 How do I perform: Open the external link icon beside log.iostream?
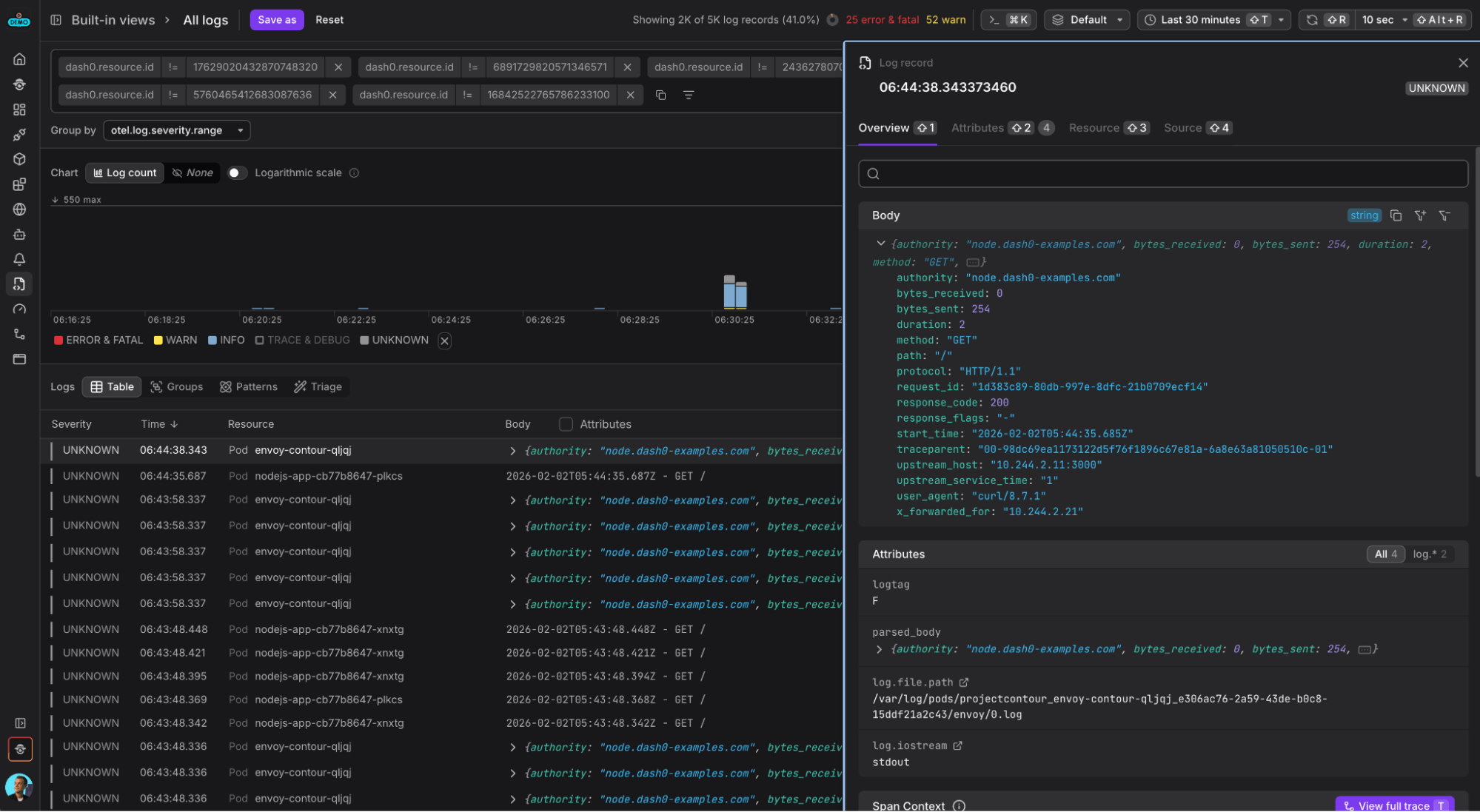pos(957,745)
